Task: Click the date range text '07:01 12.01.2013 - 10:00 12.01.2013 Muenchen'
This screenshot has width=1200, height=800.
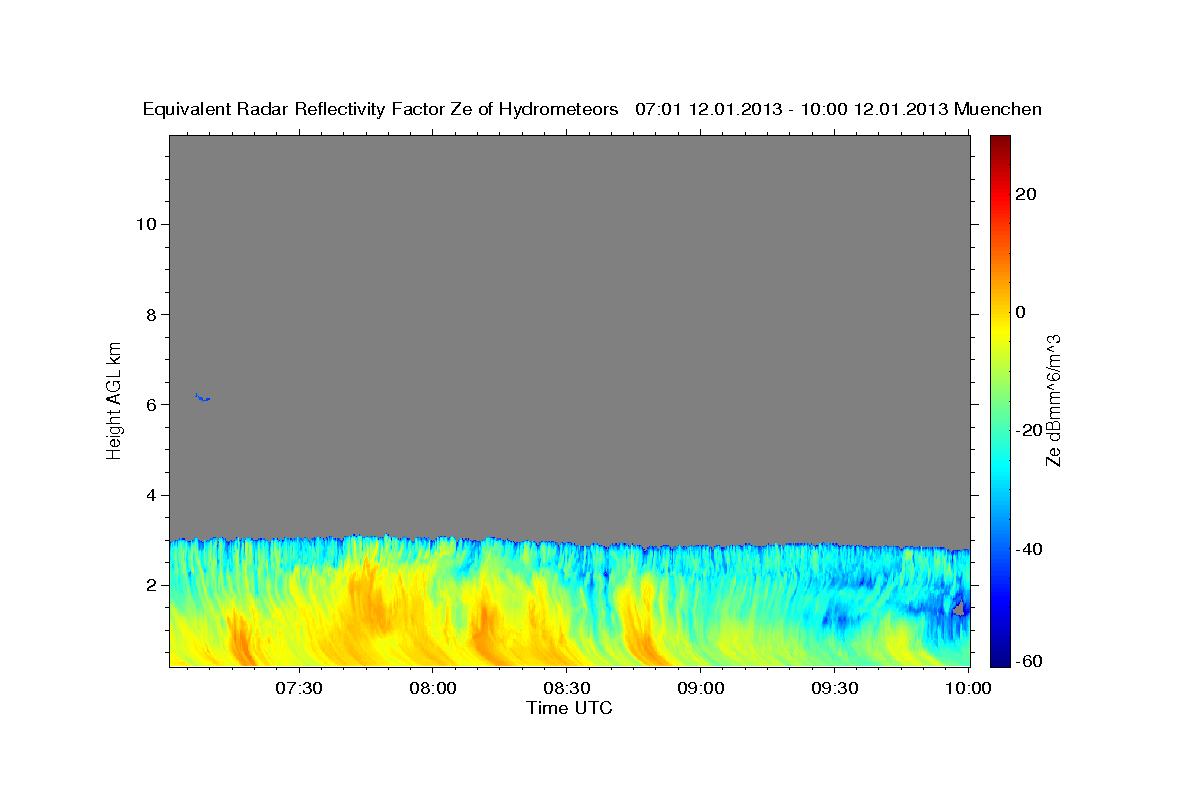Action: click(x=838, y=110)
